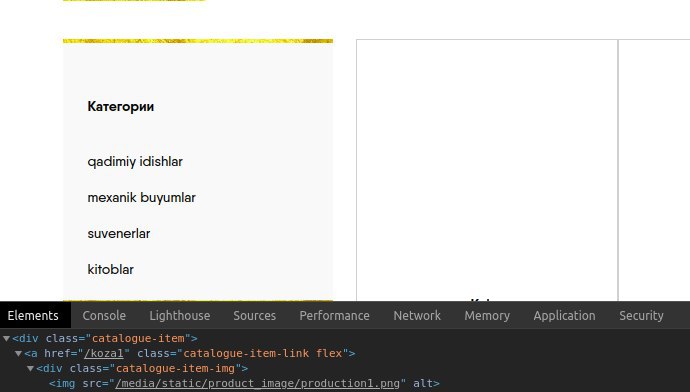Open the Security tab
The height and width of the screenshot is (392, 690).
coord(641,315)
